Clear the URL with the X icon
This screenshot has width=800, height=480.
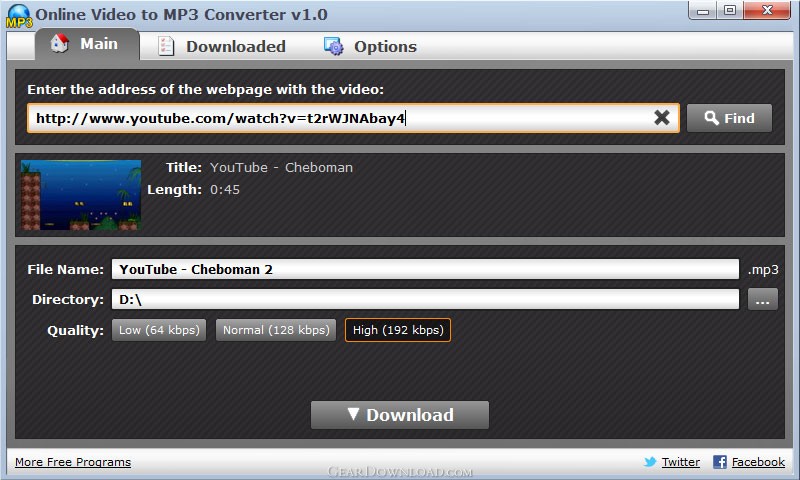pos(662,118)
